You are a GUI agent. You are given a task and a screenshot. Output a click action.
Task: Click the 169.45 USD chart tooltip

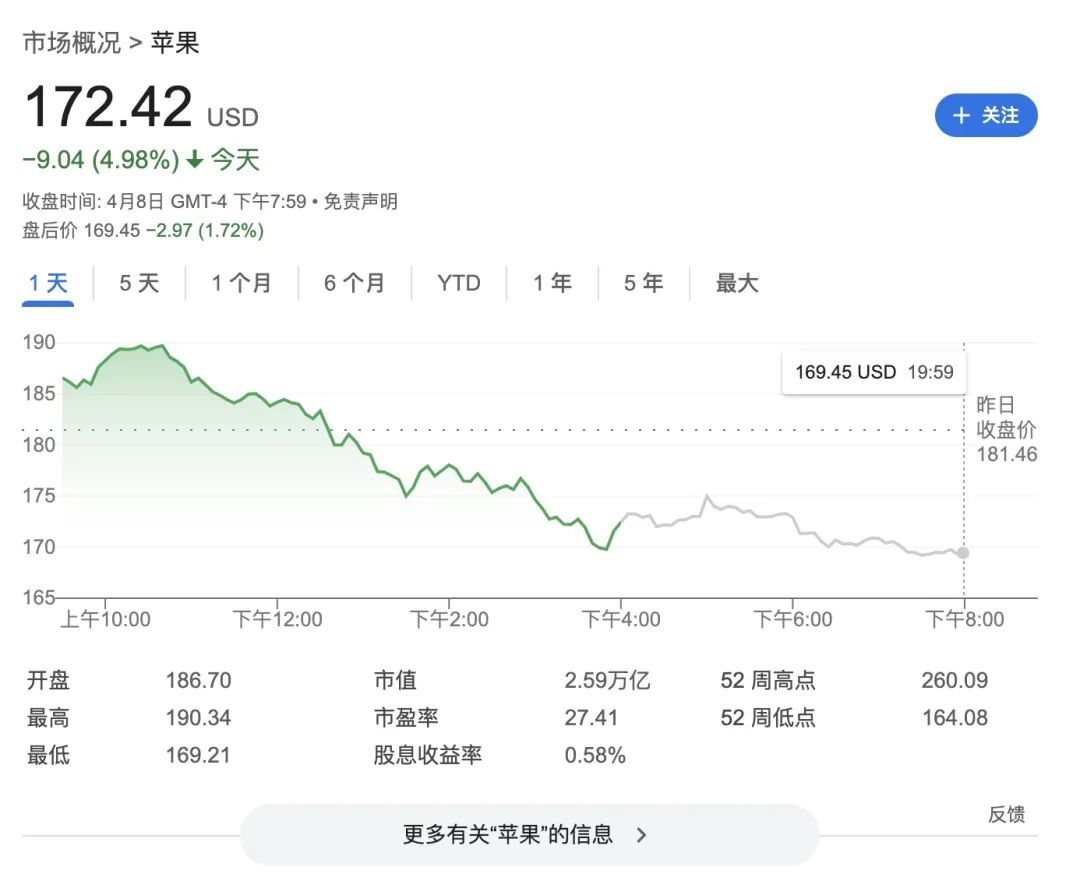pyautogui.click(x=873, y=372)
